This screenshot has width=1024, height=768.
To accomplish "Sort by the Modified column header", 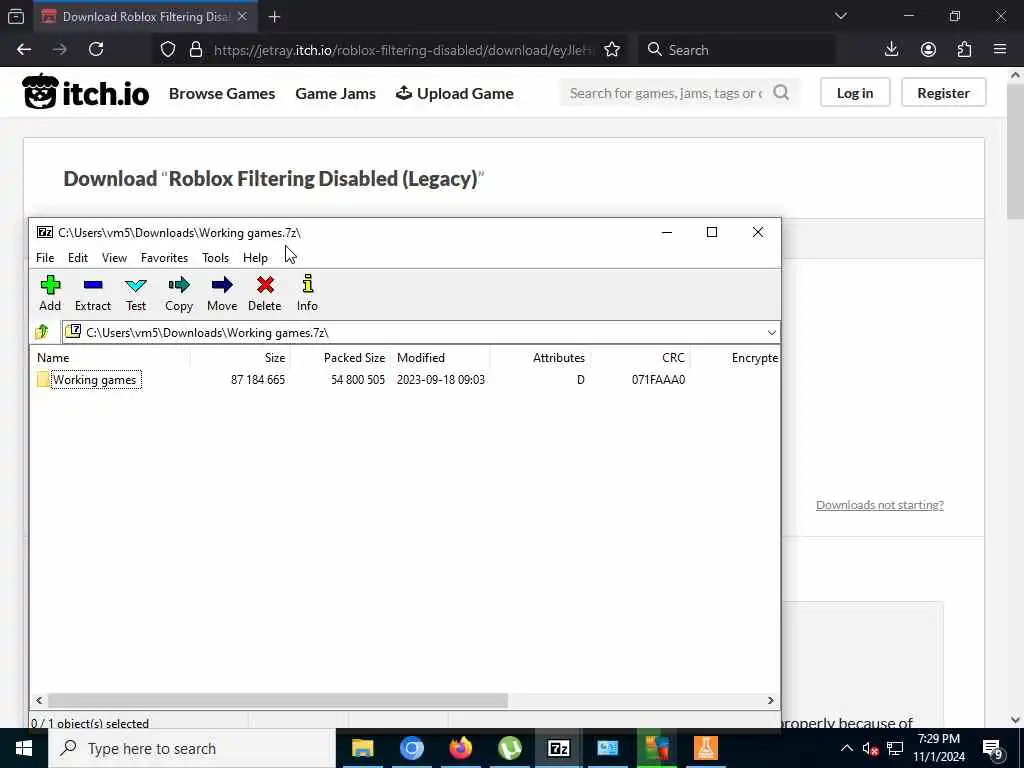I will 421,358.
